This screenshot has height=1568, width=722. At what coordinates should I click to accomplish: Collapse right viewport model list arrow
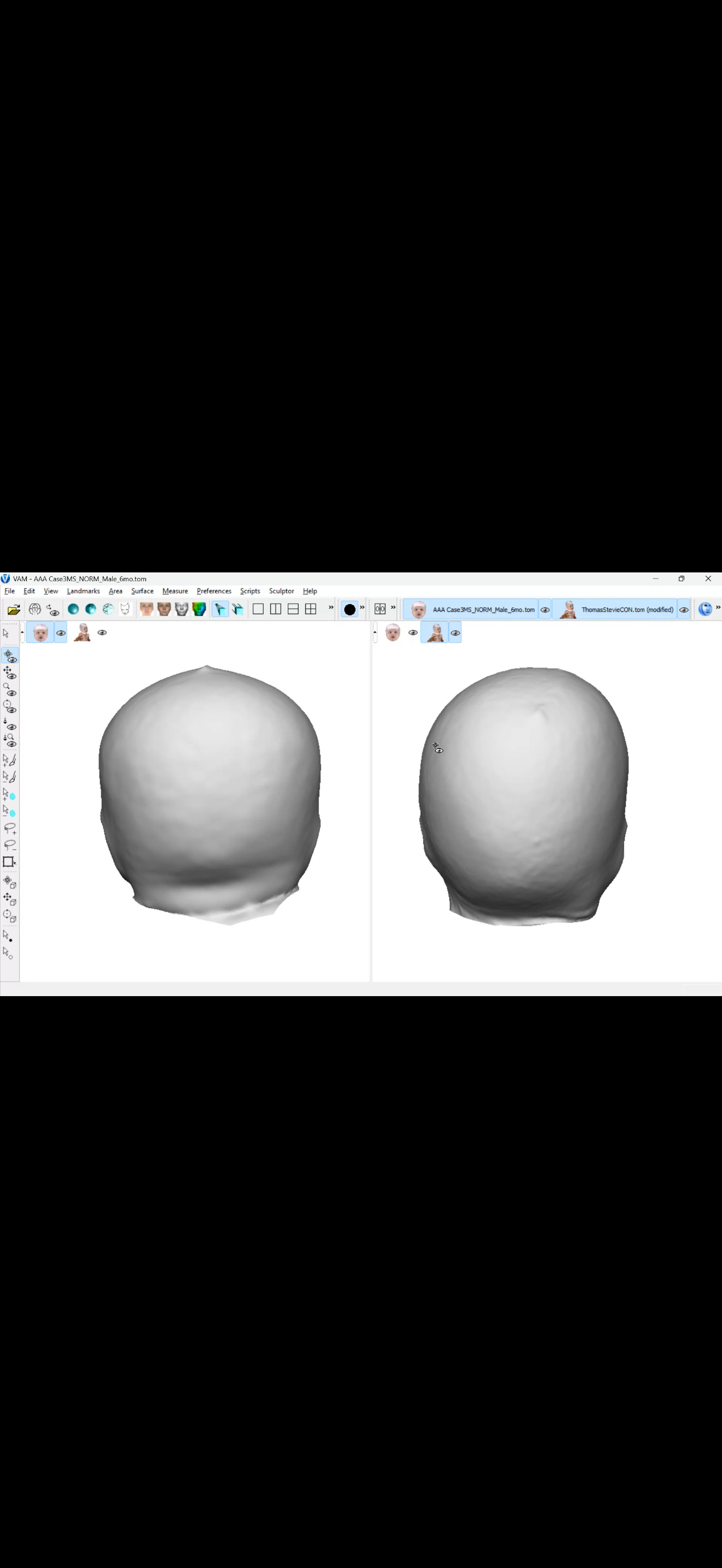coord(375,633)
